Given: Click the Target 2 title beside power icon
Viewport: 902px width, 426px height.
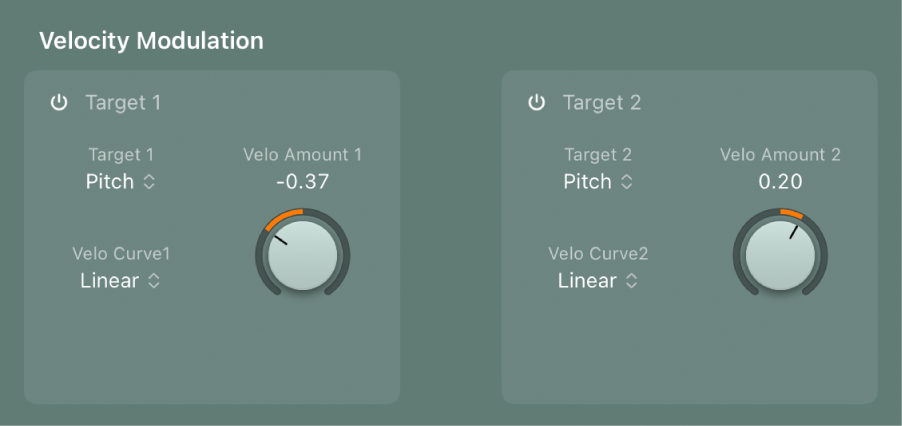Looking at the screenshot, I should [x=601, y=102].
